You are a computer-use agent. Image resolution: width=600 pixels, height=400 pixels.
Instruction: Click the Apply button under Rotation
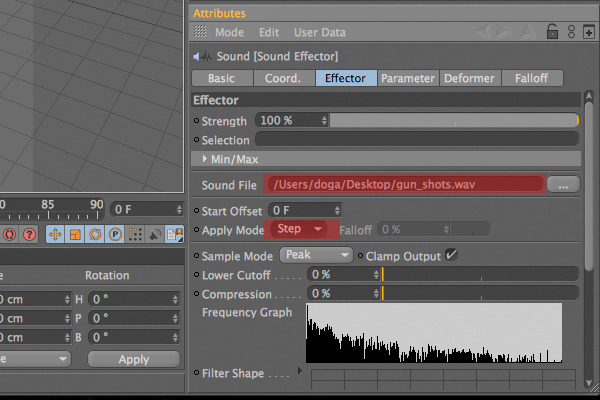[x=134, y=359]
